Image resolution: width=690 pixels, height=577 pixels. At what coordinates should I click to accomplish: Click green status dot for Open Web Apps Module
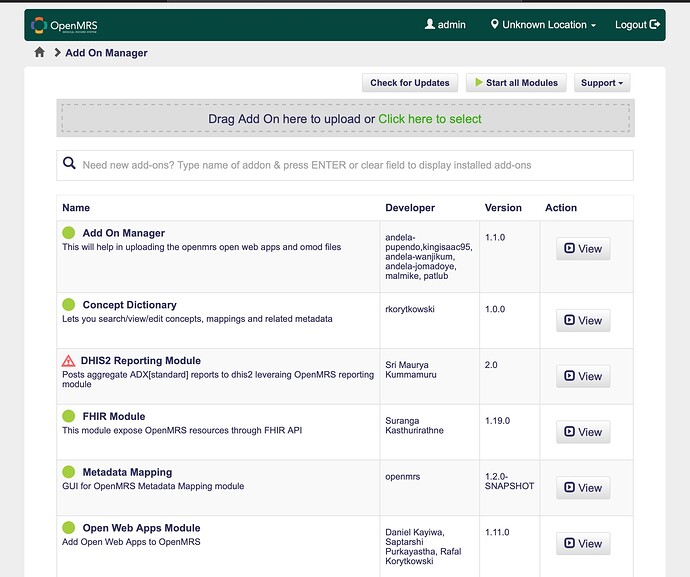[69, 528]
